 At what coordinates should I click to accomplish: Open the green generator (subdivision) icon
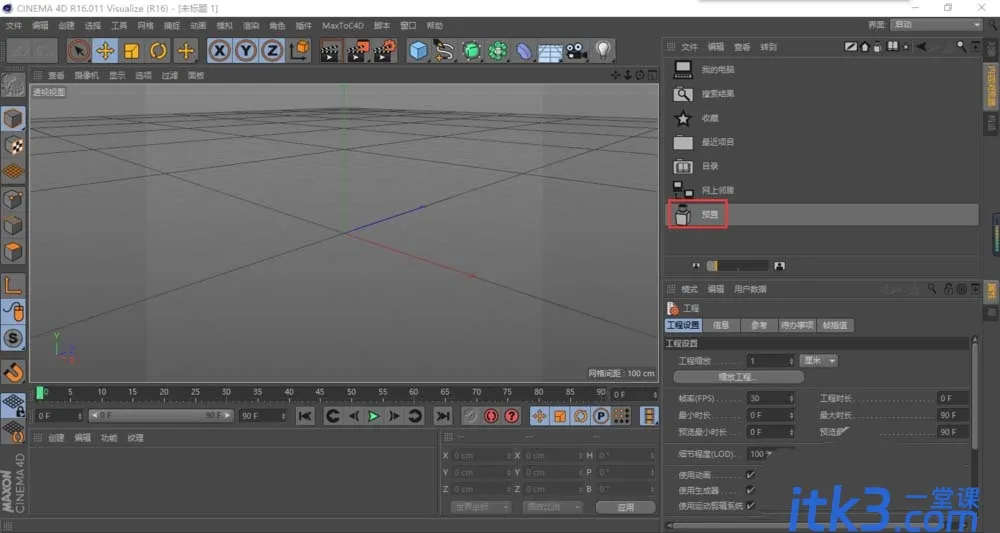pyautogui.click(x=471, y=51)
